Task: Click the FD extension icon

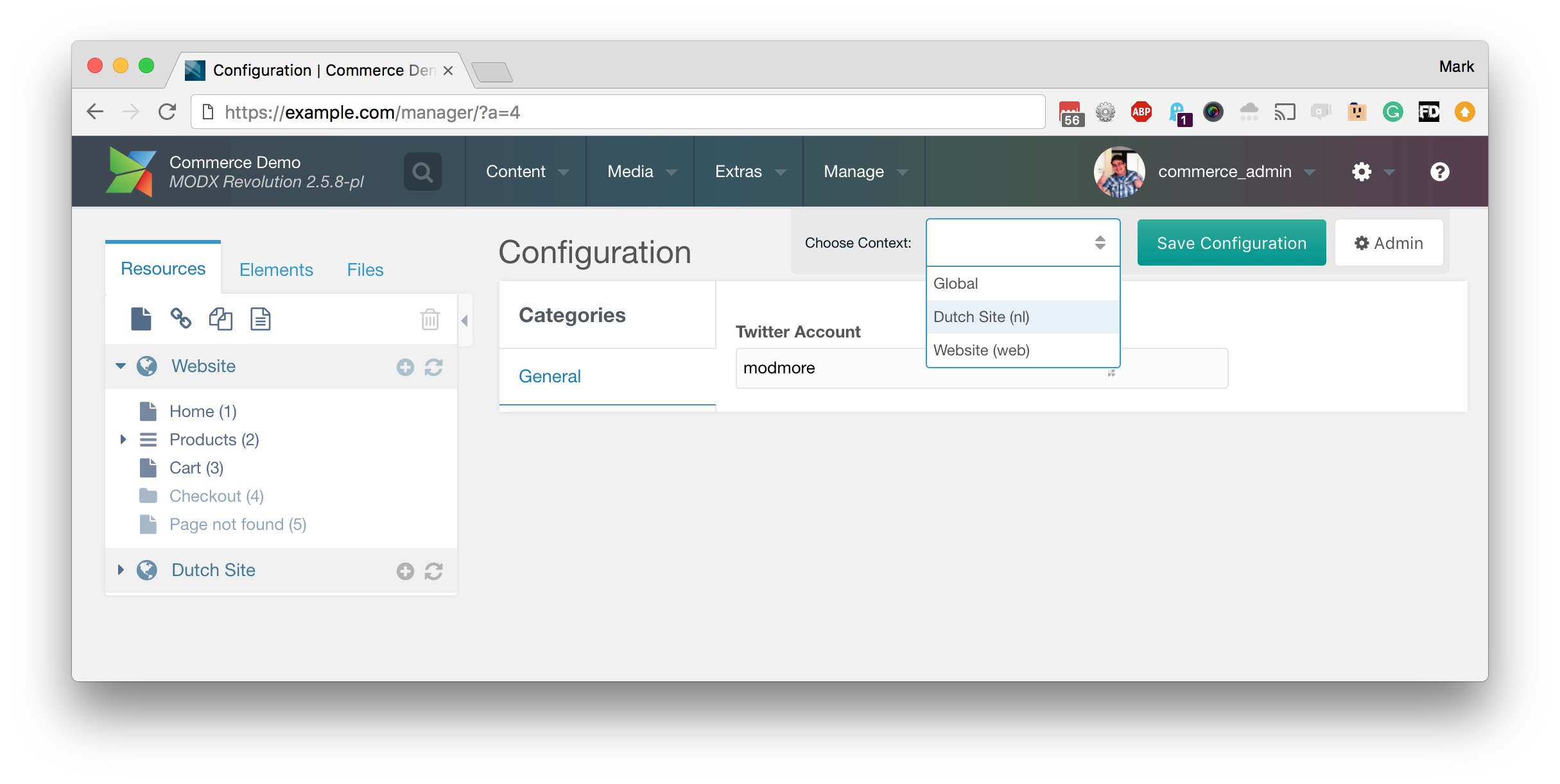Action: point(1428,112)
